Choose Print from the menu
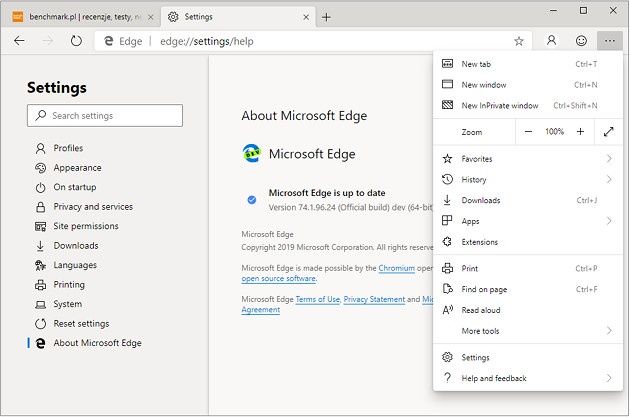This screenshot has height=417, width=630. (528, 268)
